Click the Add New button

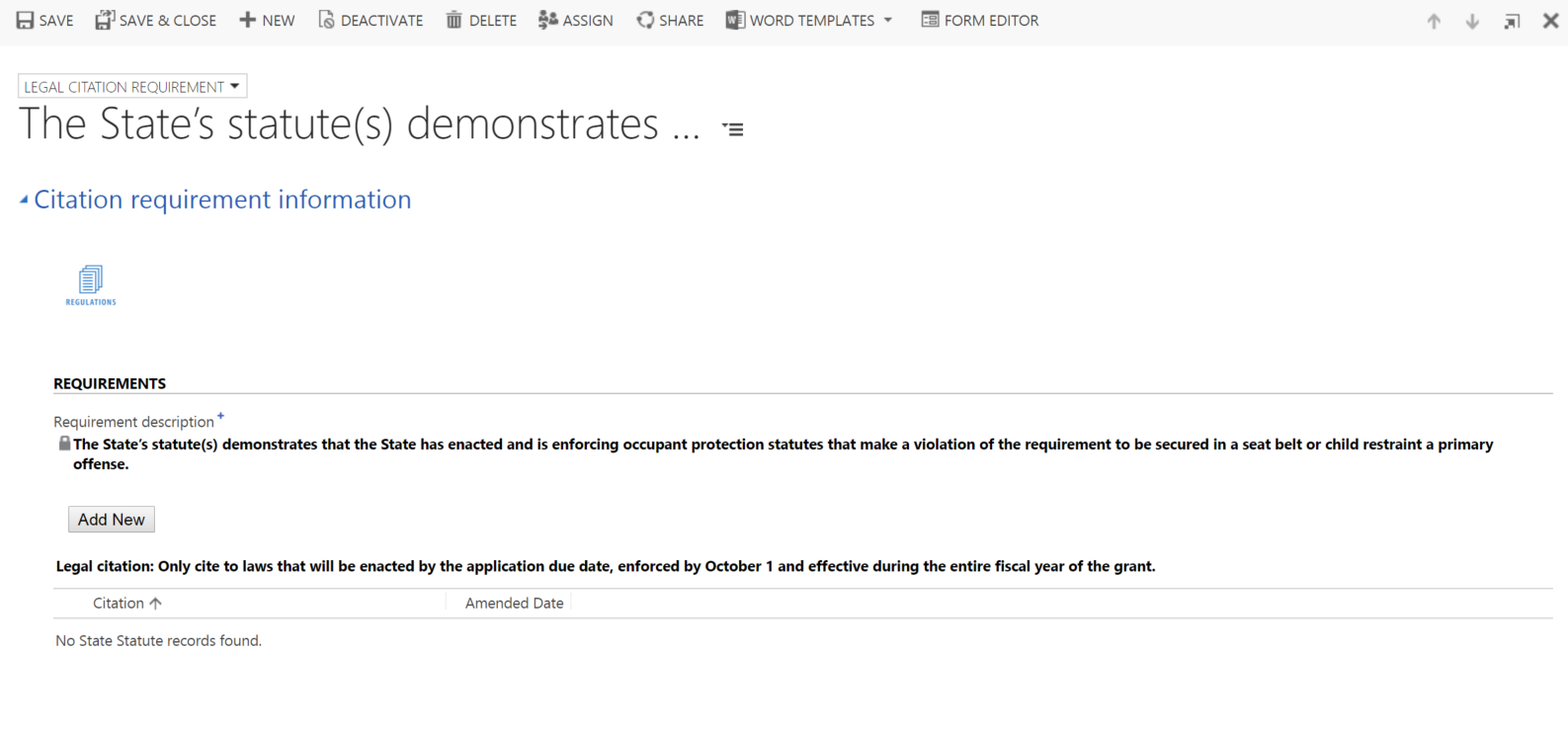click(x=112, y=520)
